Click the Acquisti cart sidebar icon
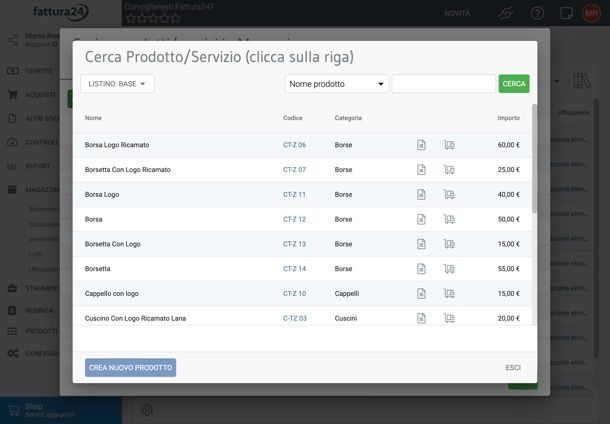Image resolution: width=610 pixels, height=424 pixels. coord(12,95)
